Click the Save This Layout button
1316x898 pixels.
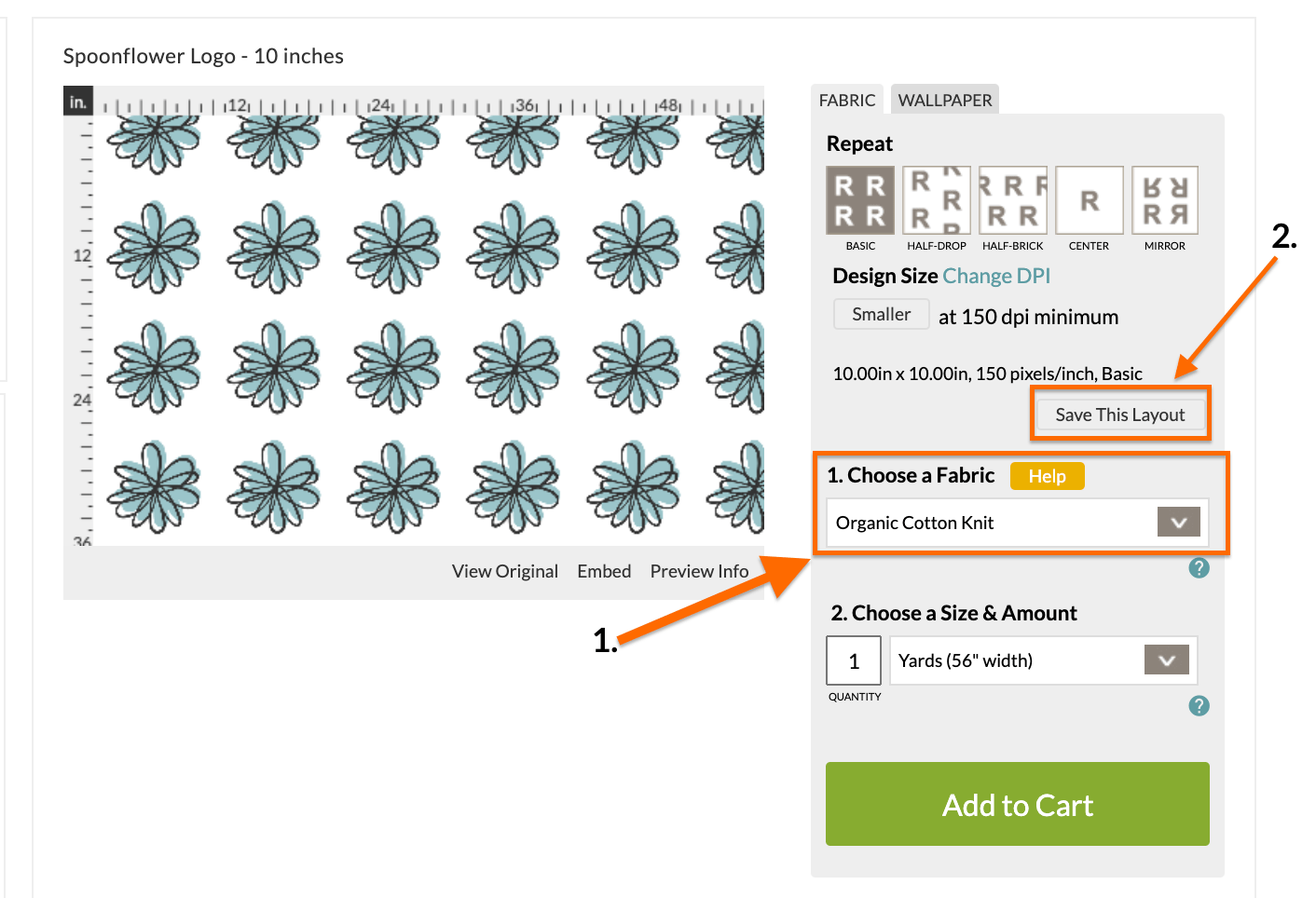(x=1119, y=414)
